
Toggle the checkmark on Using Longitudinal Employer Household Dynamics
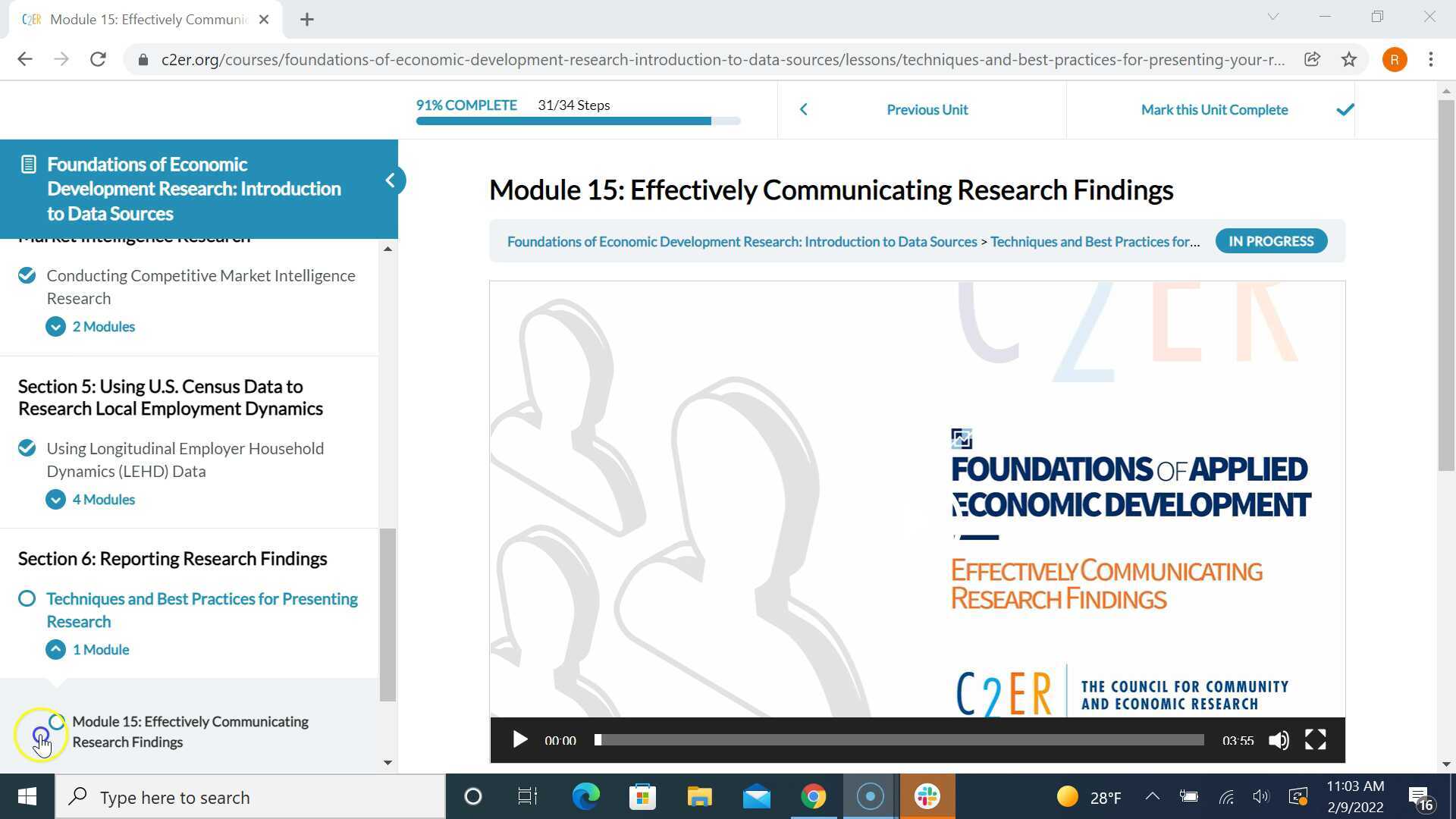(27, 448)
